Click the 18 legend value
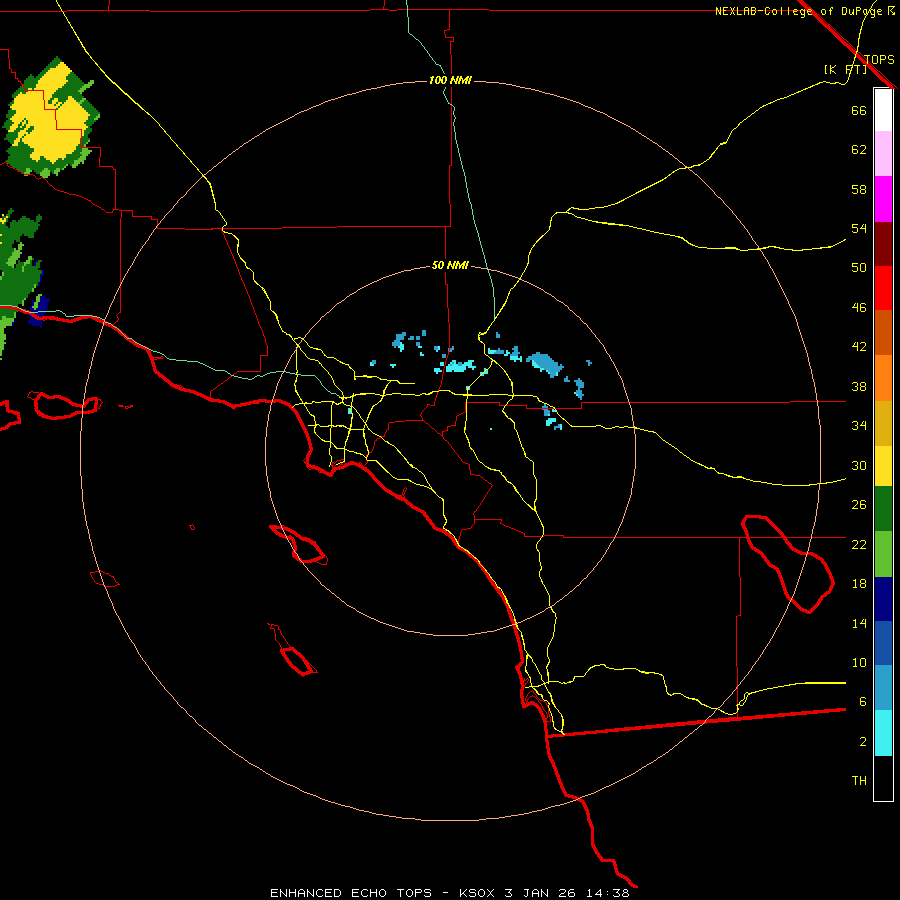Image resolution: width=900 pixels, height=900 pixels. click(859, 584)
